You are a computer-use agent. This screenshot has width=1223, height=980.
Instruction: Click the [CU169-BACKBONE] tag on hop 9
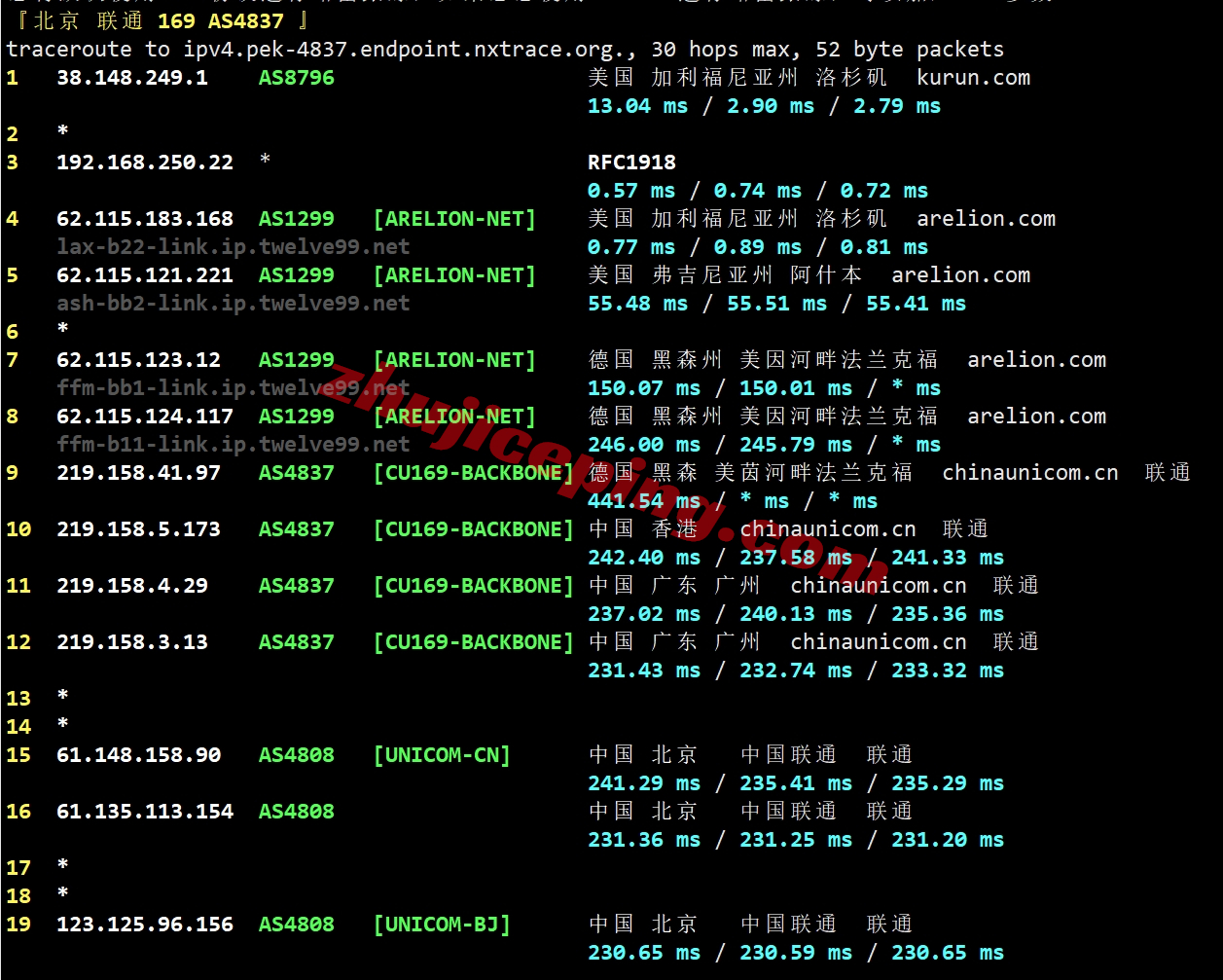[474, 473]
